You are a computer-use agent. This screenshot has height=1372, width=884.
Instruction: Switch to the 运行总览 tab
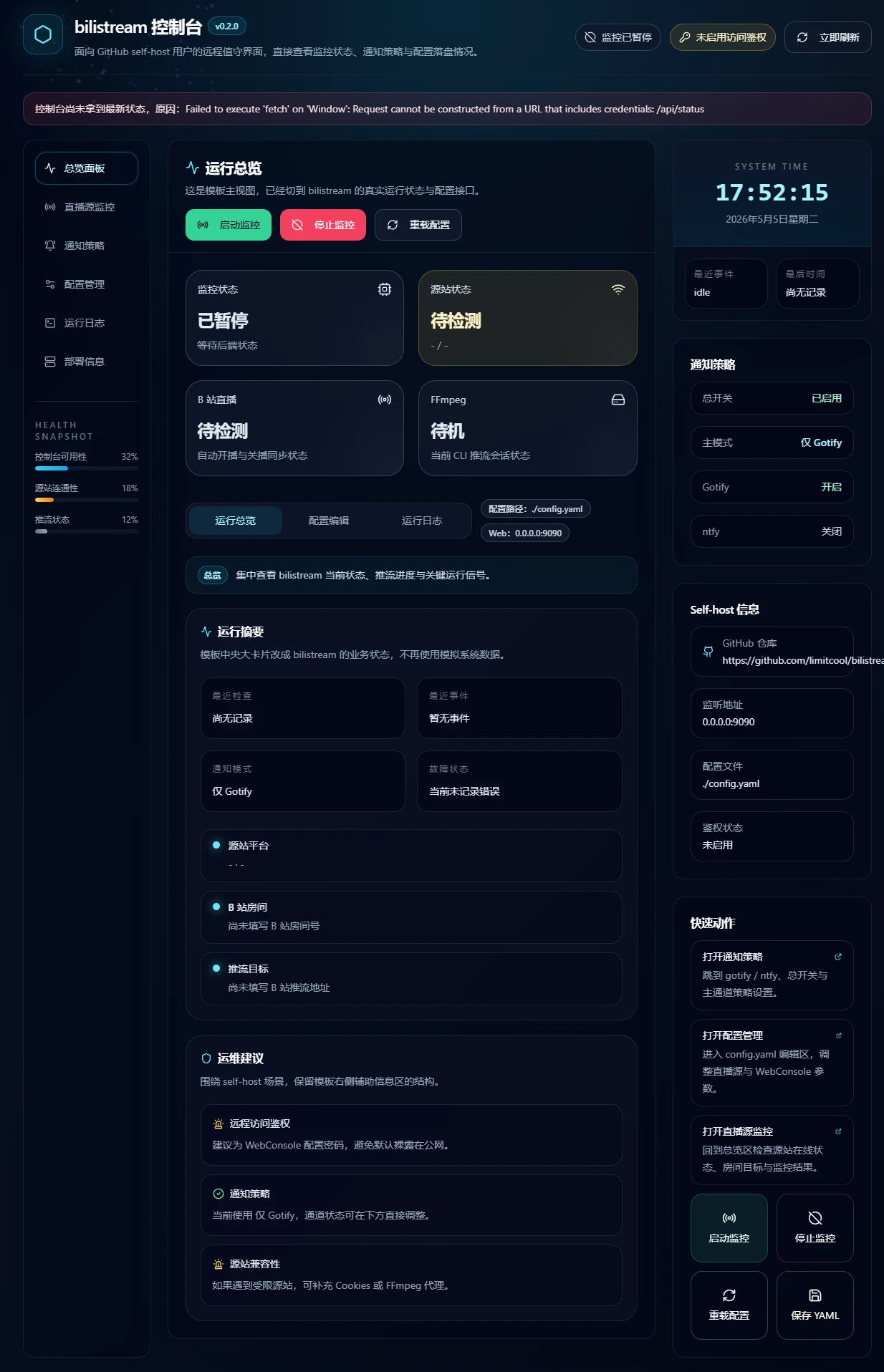(x=236, y=521)
